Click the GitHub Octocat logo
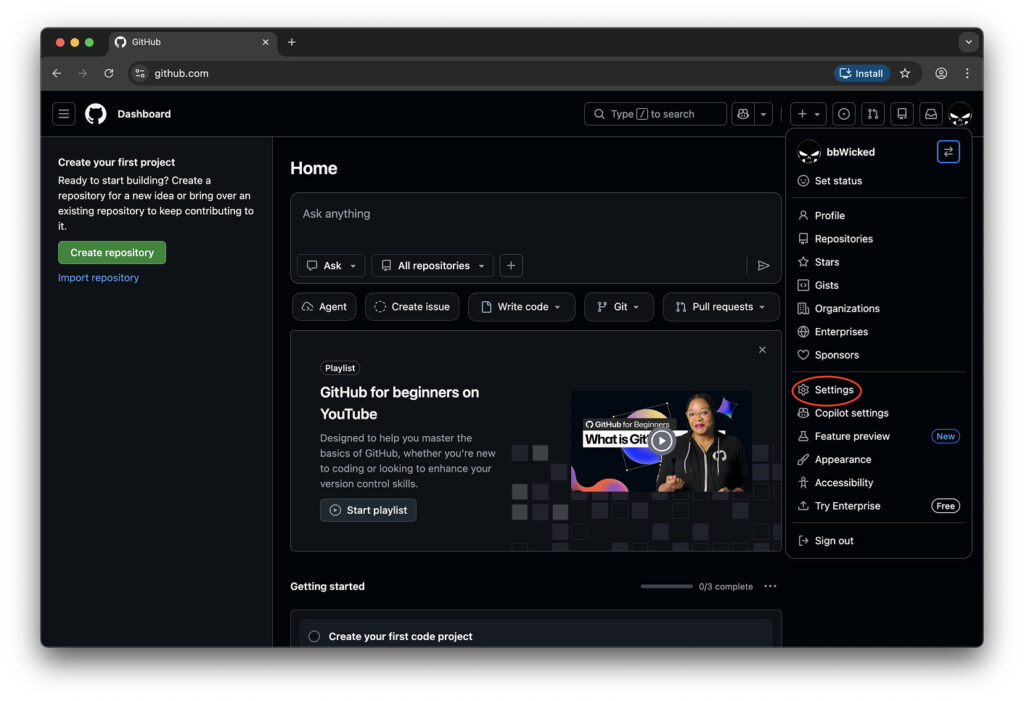The image size is (1024, 701). [x=96, y=114]
